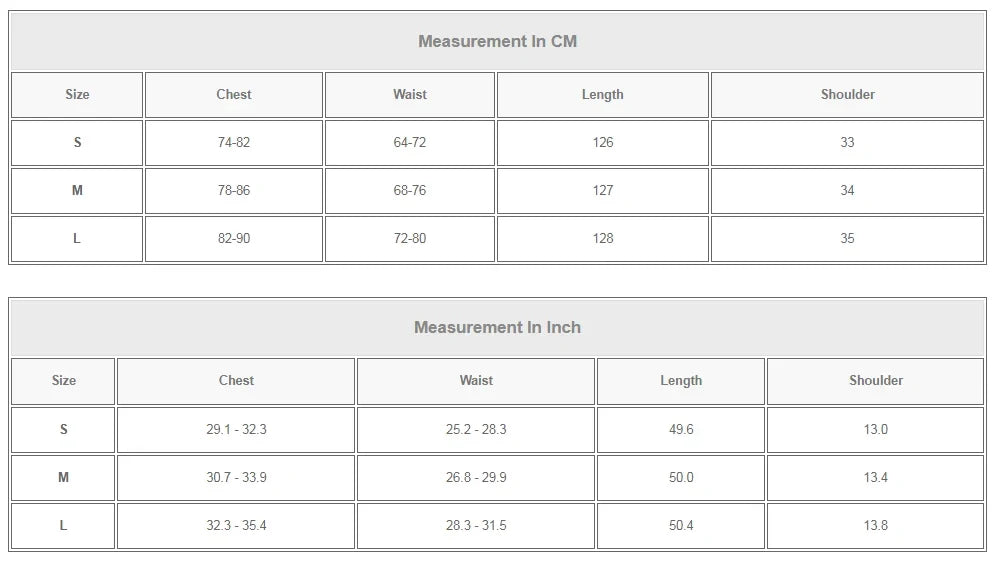Select the 127 length cell

pos(603,191)
